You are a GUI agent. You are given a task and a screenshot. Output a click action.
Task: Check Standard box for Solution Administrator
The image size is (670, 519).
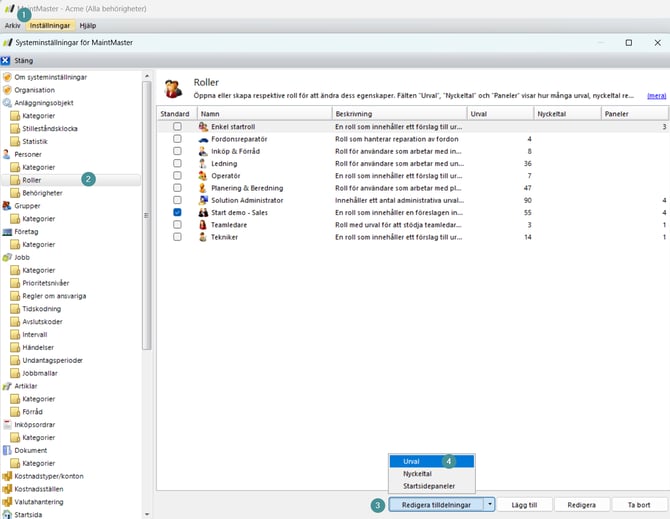point(177,200)
